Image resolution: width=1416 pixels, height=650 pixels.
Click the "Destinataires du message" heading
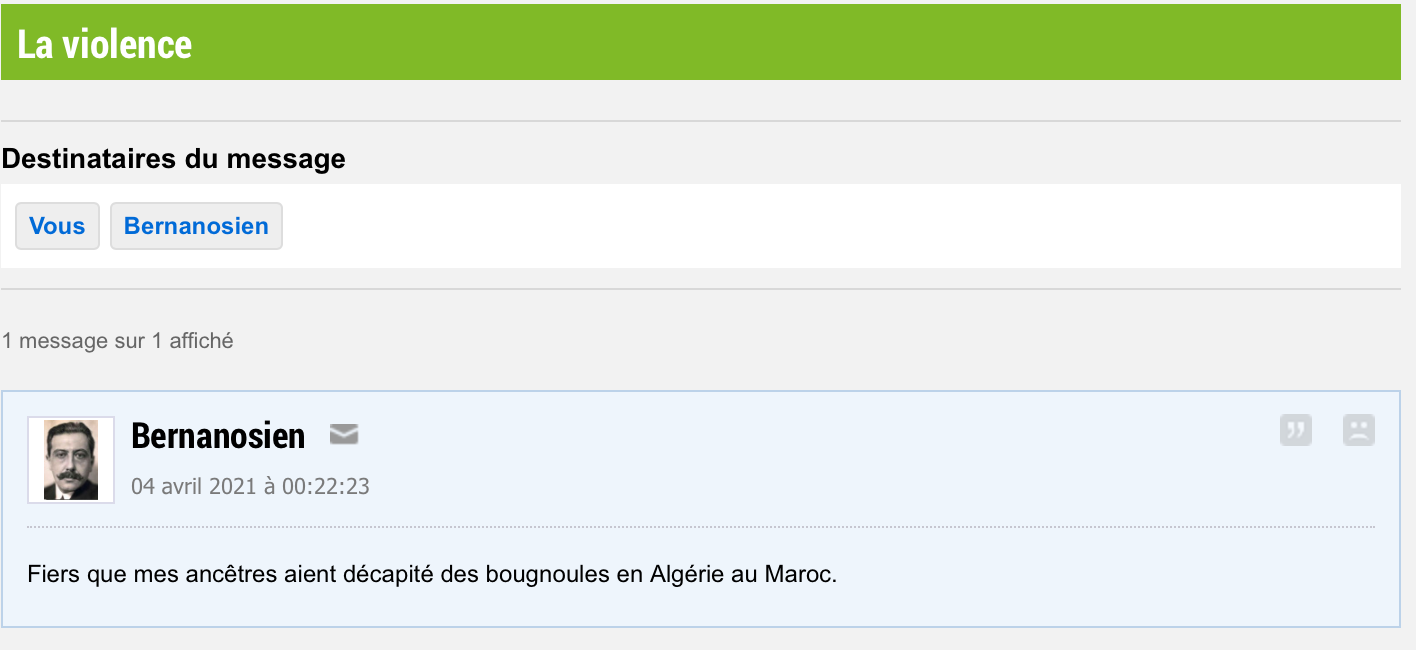(173, 158)
